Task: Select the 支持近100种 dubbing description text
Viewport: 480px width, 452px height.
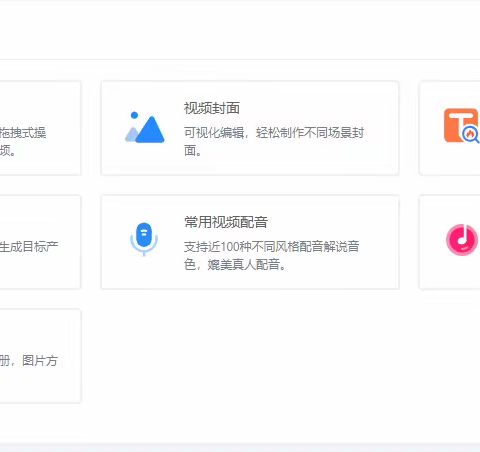Action: click(x=271, y=256)
